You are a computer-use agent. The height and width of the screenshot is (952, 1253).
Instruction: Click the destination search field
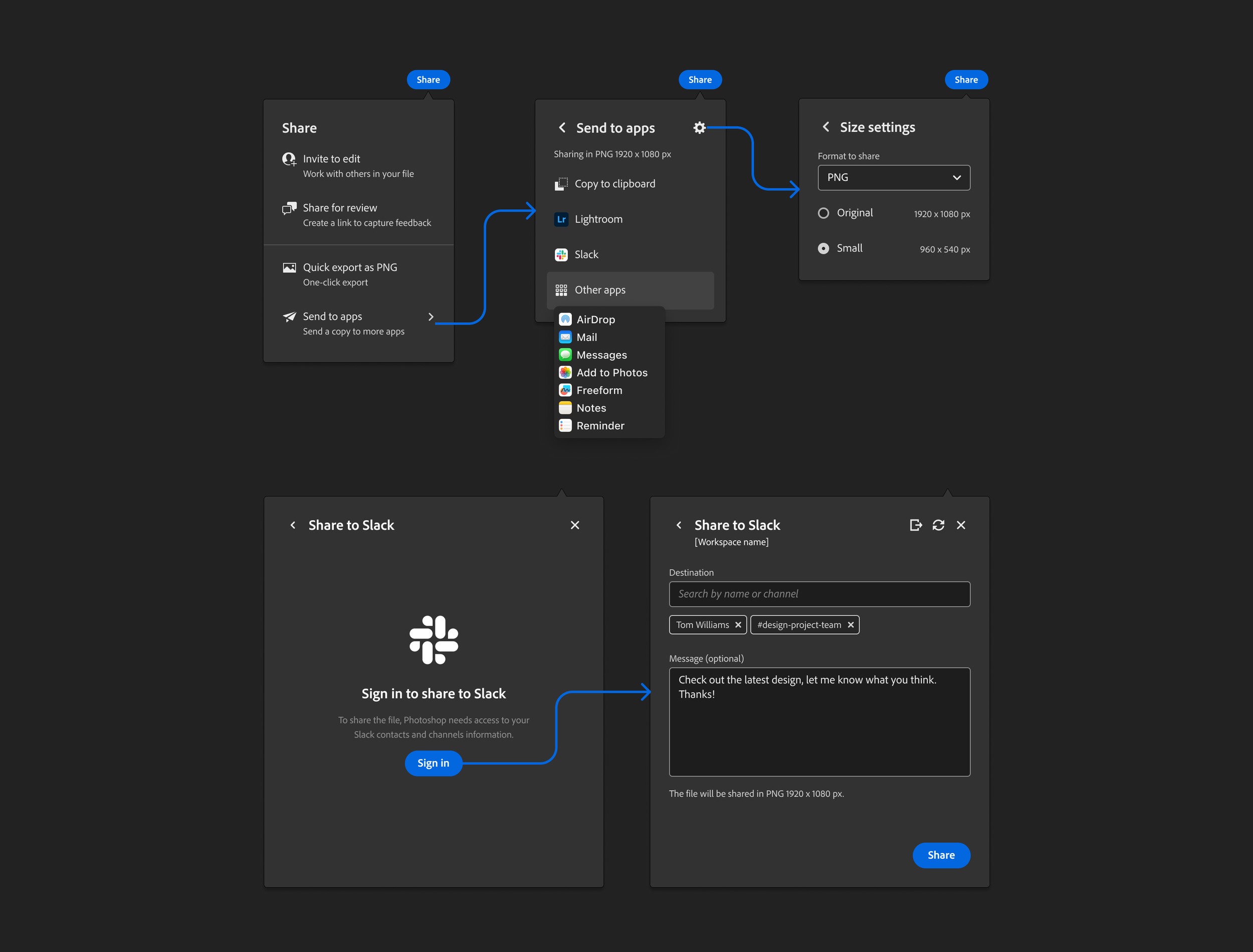click(x=819, y=594)
